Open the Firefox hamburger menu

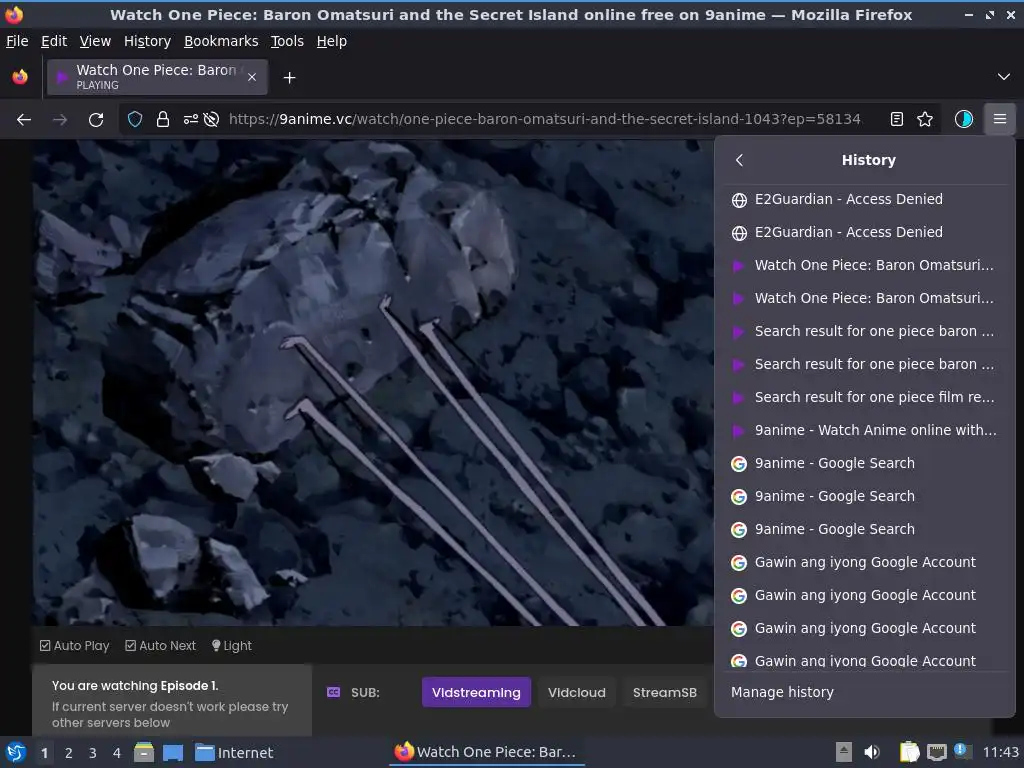(x=1000, y=120)
